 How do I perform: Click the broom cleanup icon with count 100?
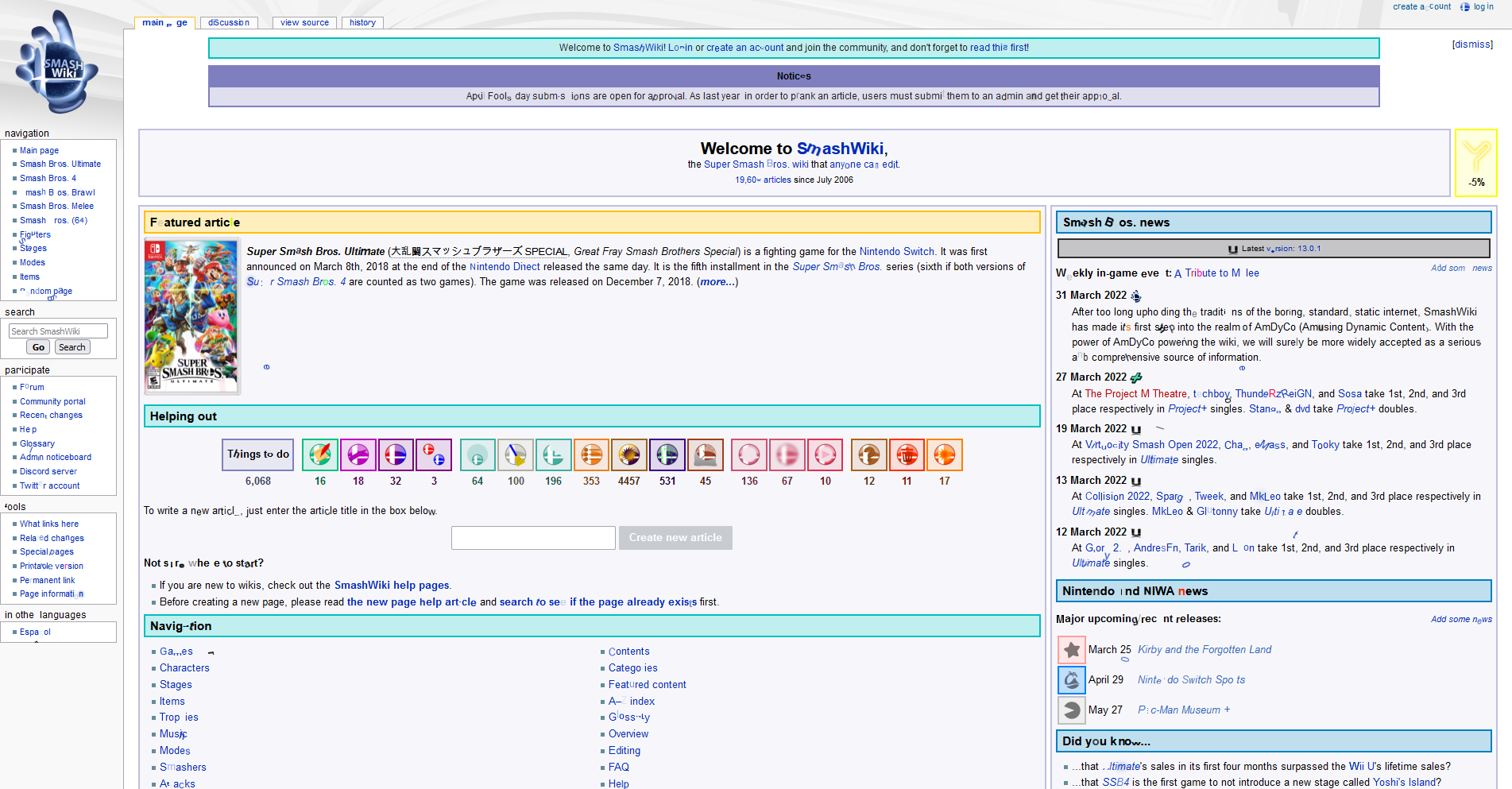coord(516,455)
